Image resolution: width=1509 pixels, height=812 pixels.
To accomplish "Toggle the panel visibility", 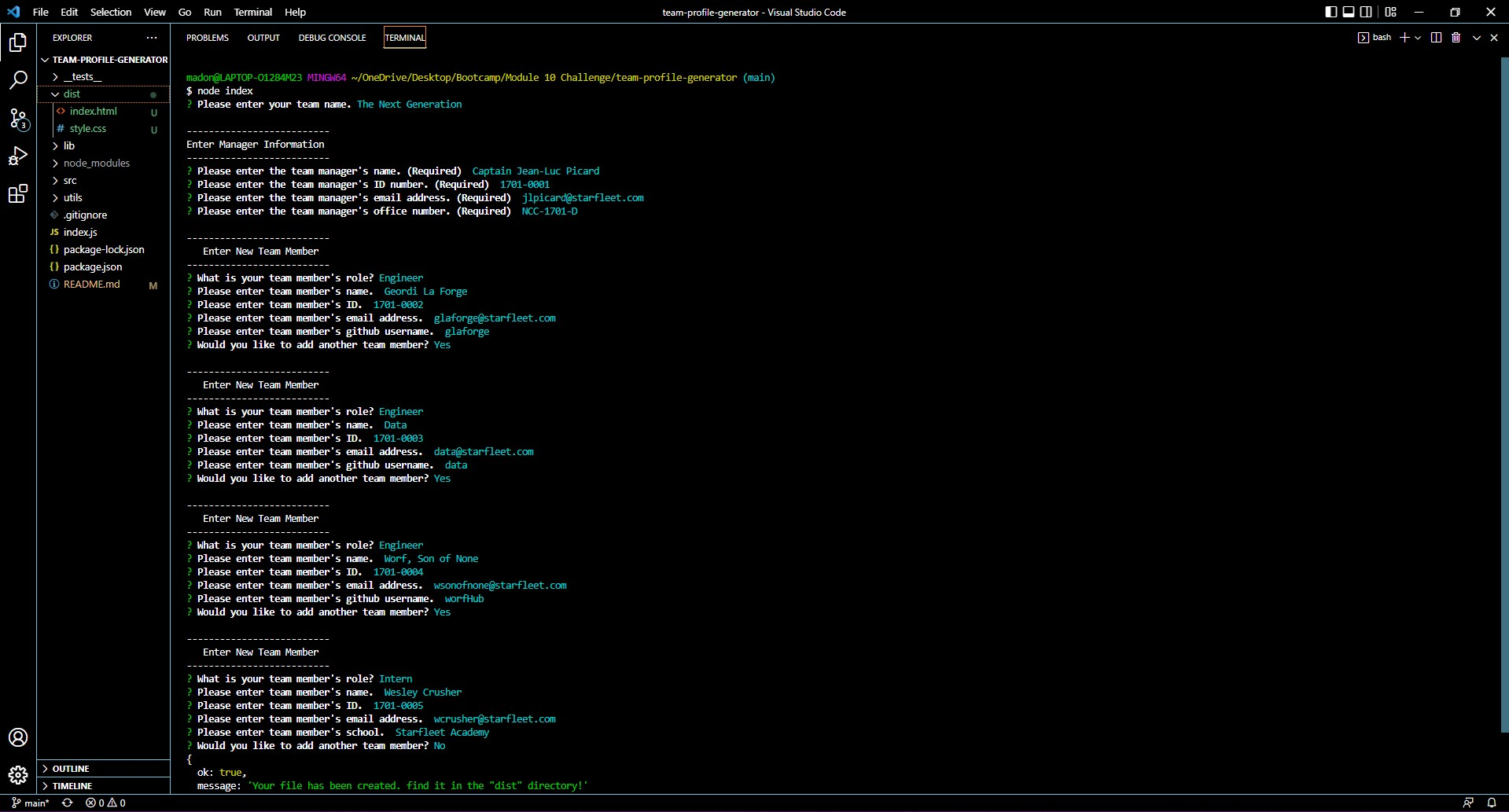I will [1348, 11].
